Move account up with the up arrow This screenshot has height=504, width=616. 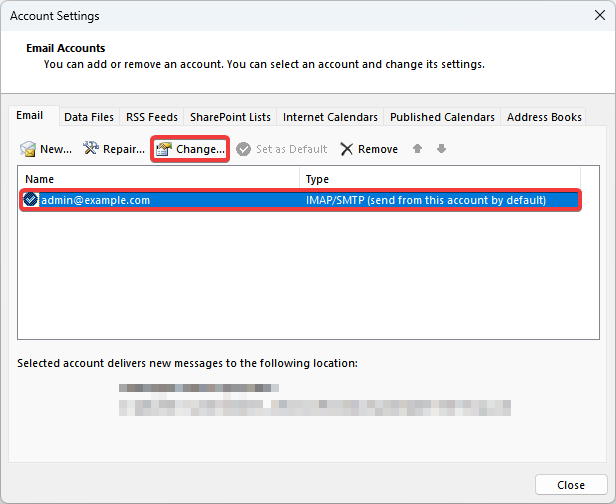point(418,149)
